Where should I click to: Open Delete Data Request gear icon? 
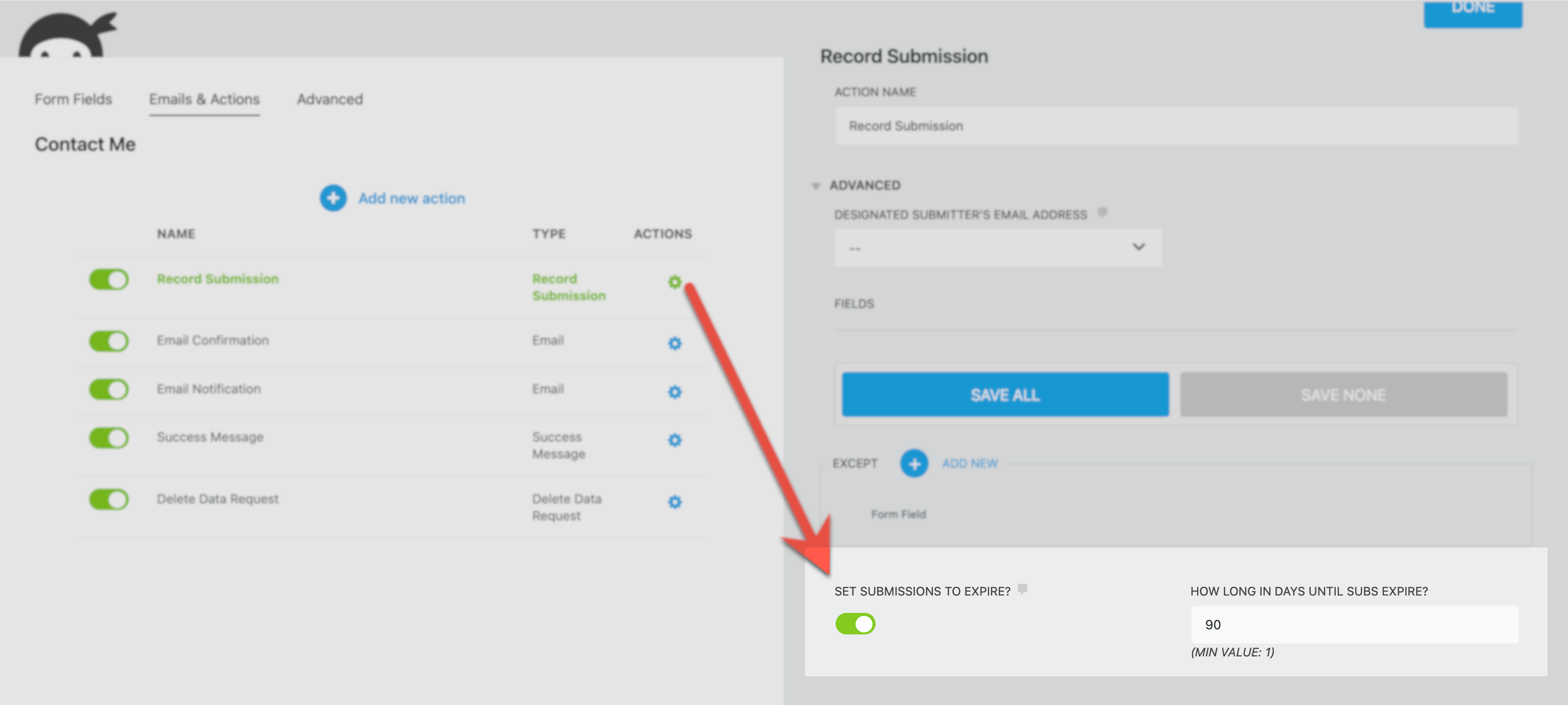pos(675,502)
